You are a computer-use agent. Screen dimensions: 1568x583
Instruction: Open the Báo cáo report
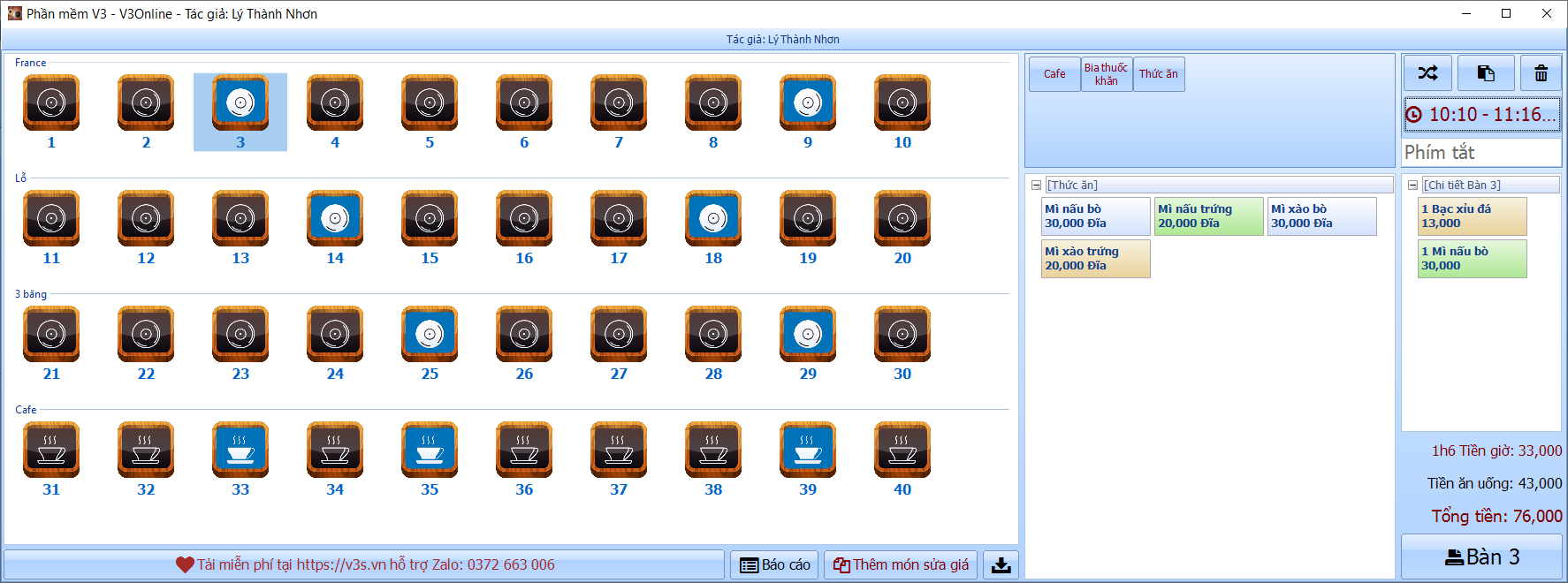775,564
